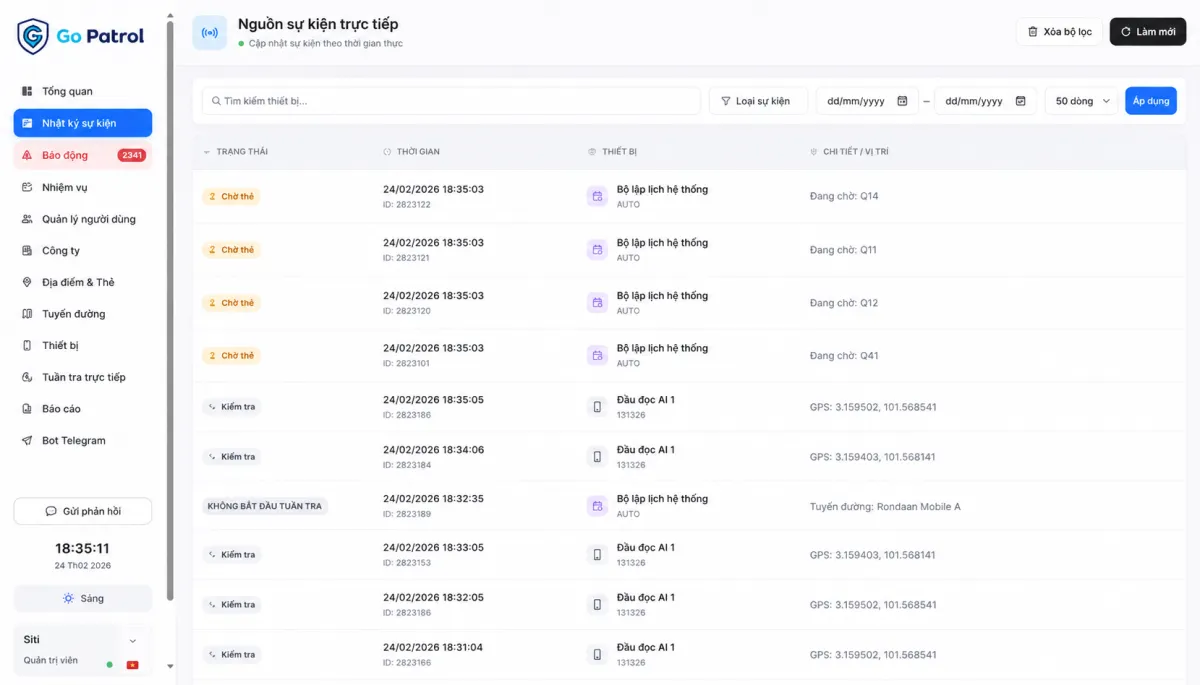Click the Vietnam flag language icon
1200x685 pixels.
(132, 664)
